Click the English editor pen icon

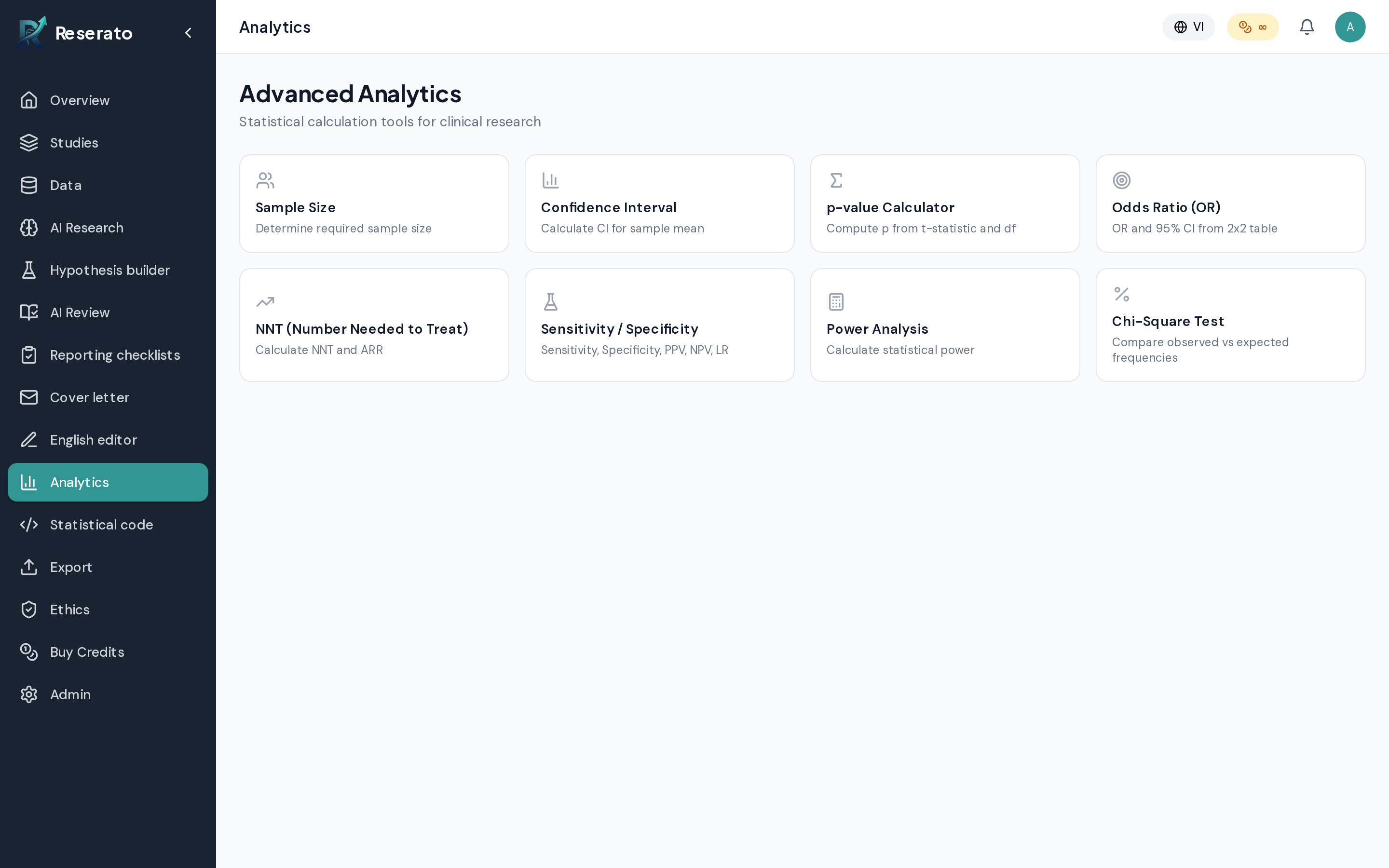tap(29, 440)
